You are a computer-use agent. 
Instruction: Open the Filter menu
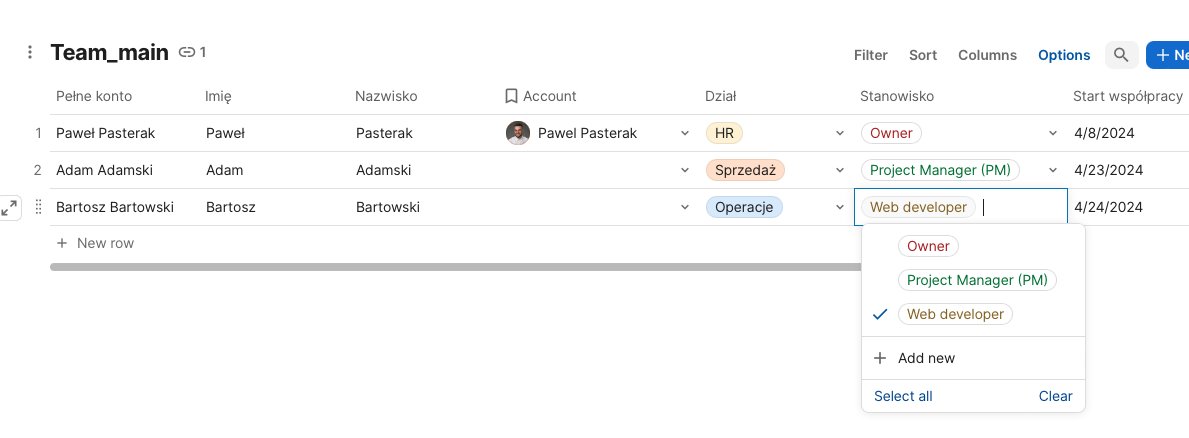pos(870,55)
